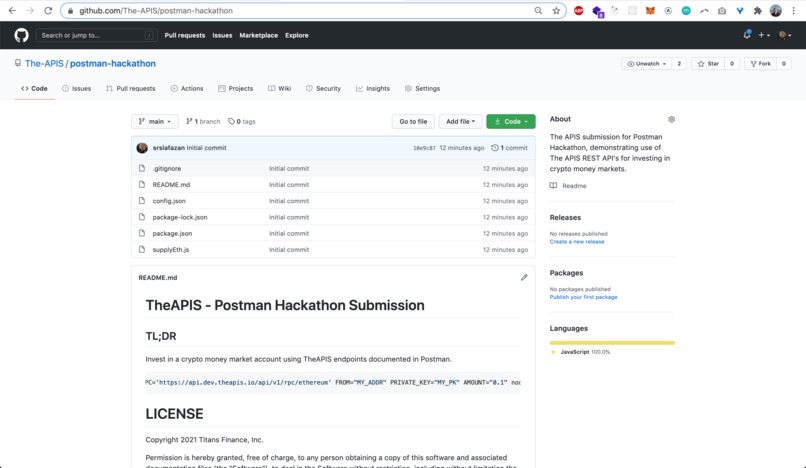Open Explore in the top navigation
Screen dimensions: 806x468
(297, 35)
